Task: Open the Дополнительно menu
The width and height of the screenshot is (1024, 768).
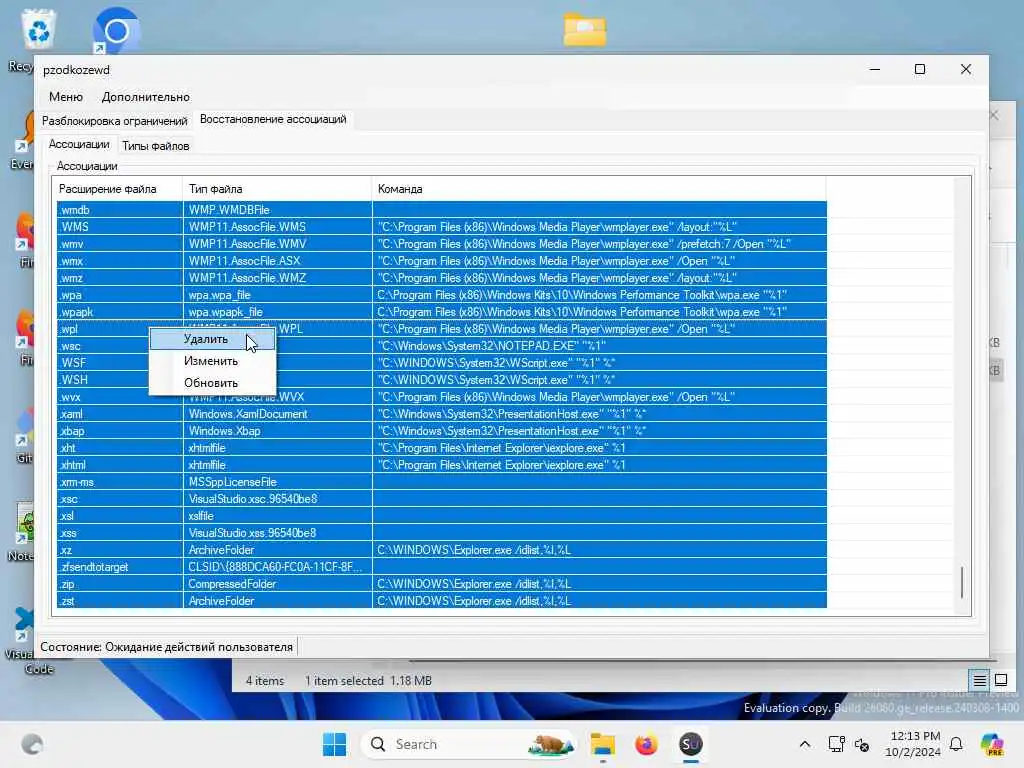Action: coord(146,97)
